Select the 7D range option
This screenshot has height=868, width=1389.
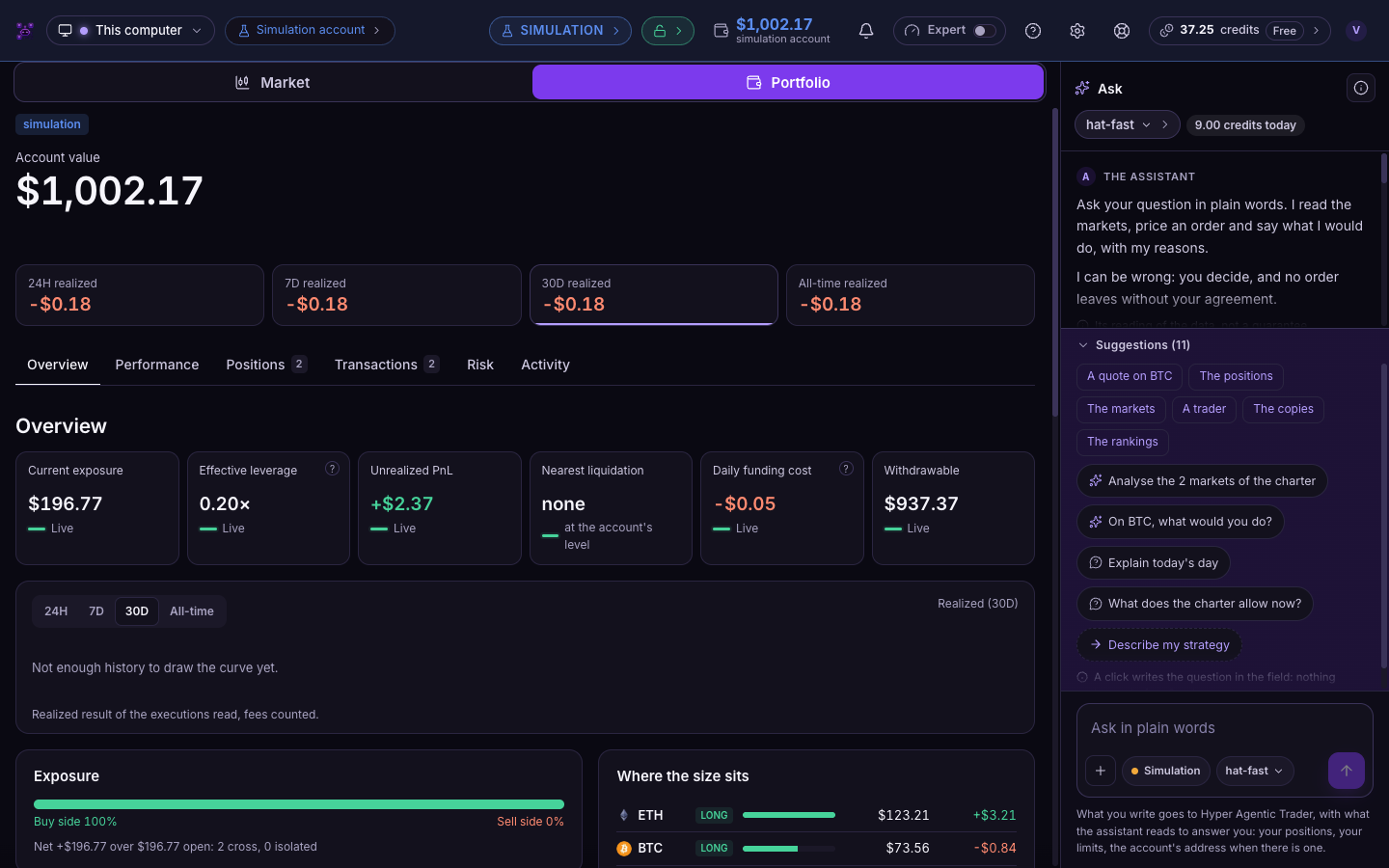pyautogui.click(x=96, y=611)
